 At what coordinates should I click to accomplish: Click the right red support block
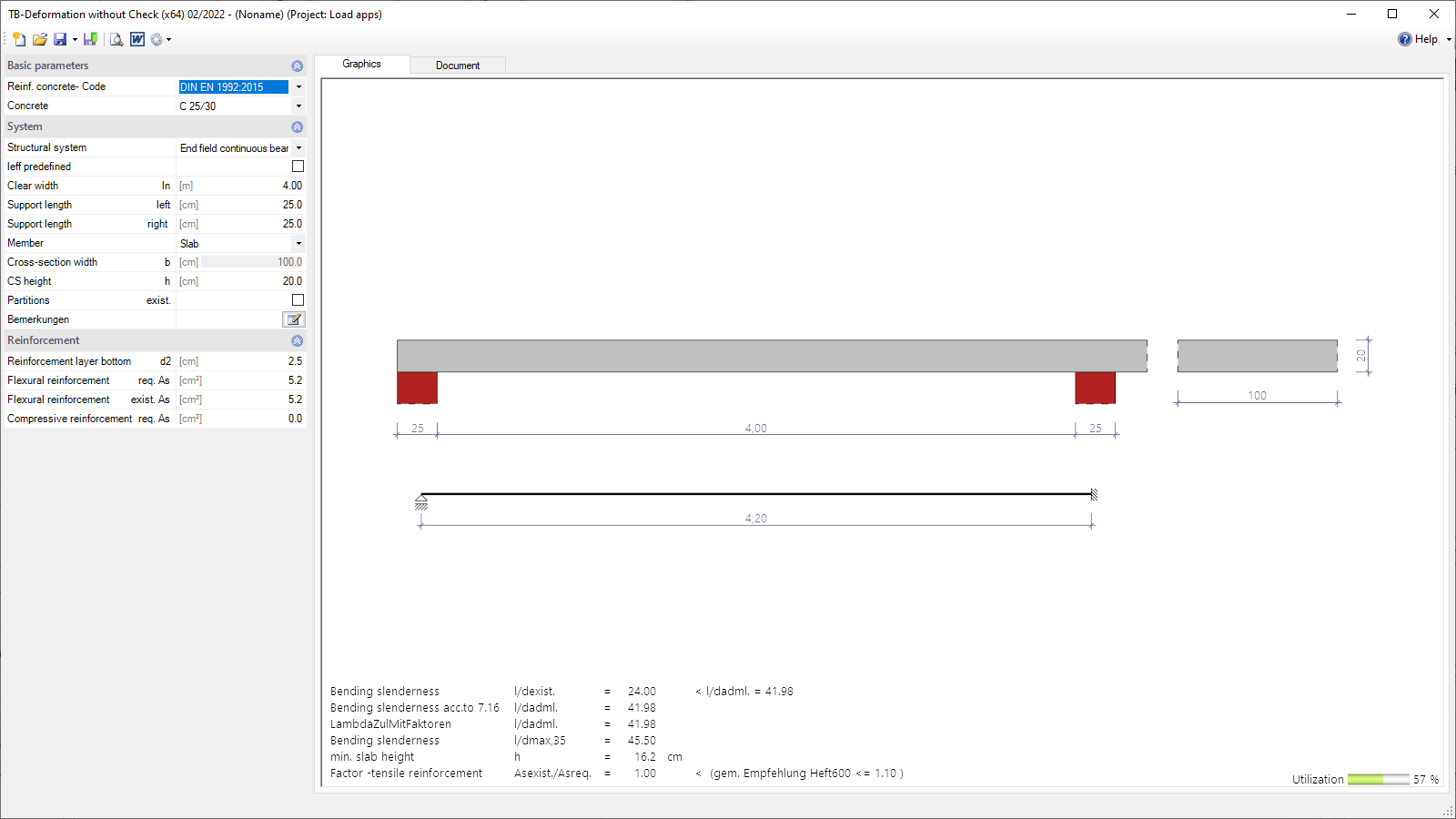point(1095,388)
